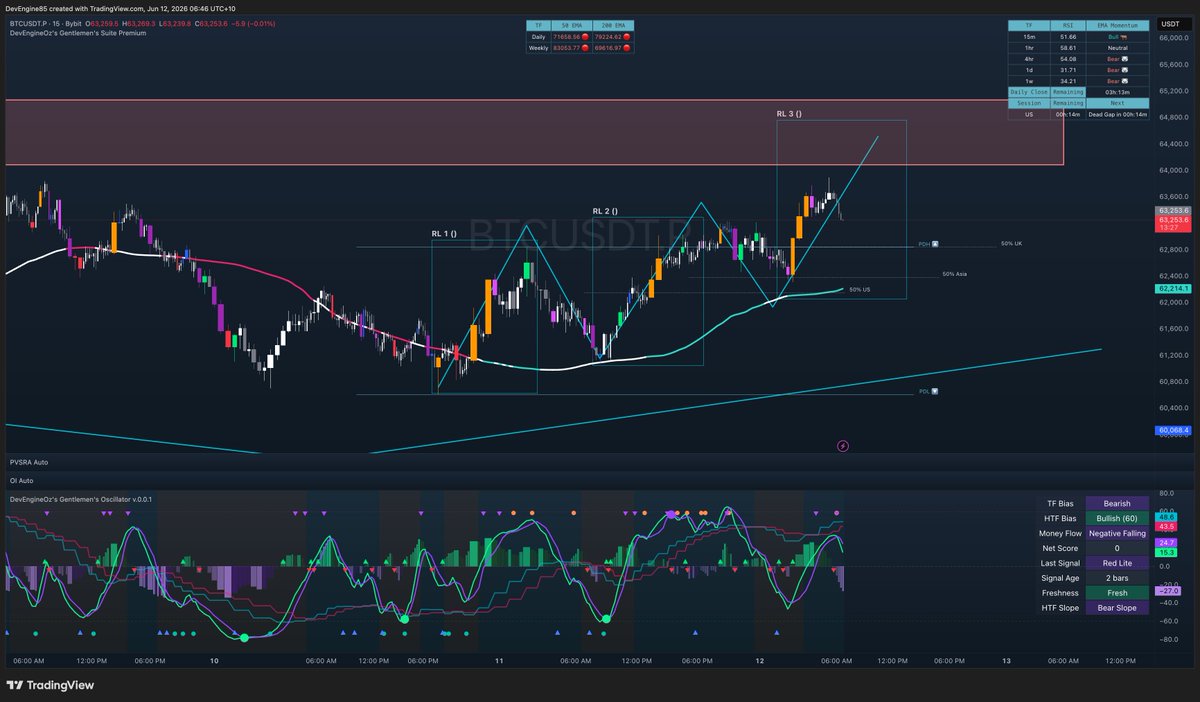Click the Fresh freshness cell

pyautogui.click(x=1117, y=593)
